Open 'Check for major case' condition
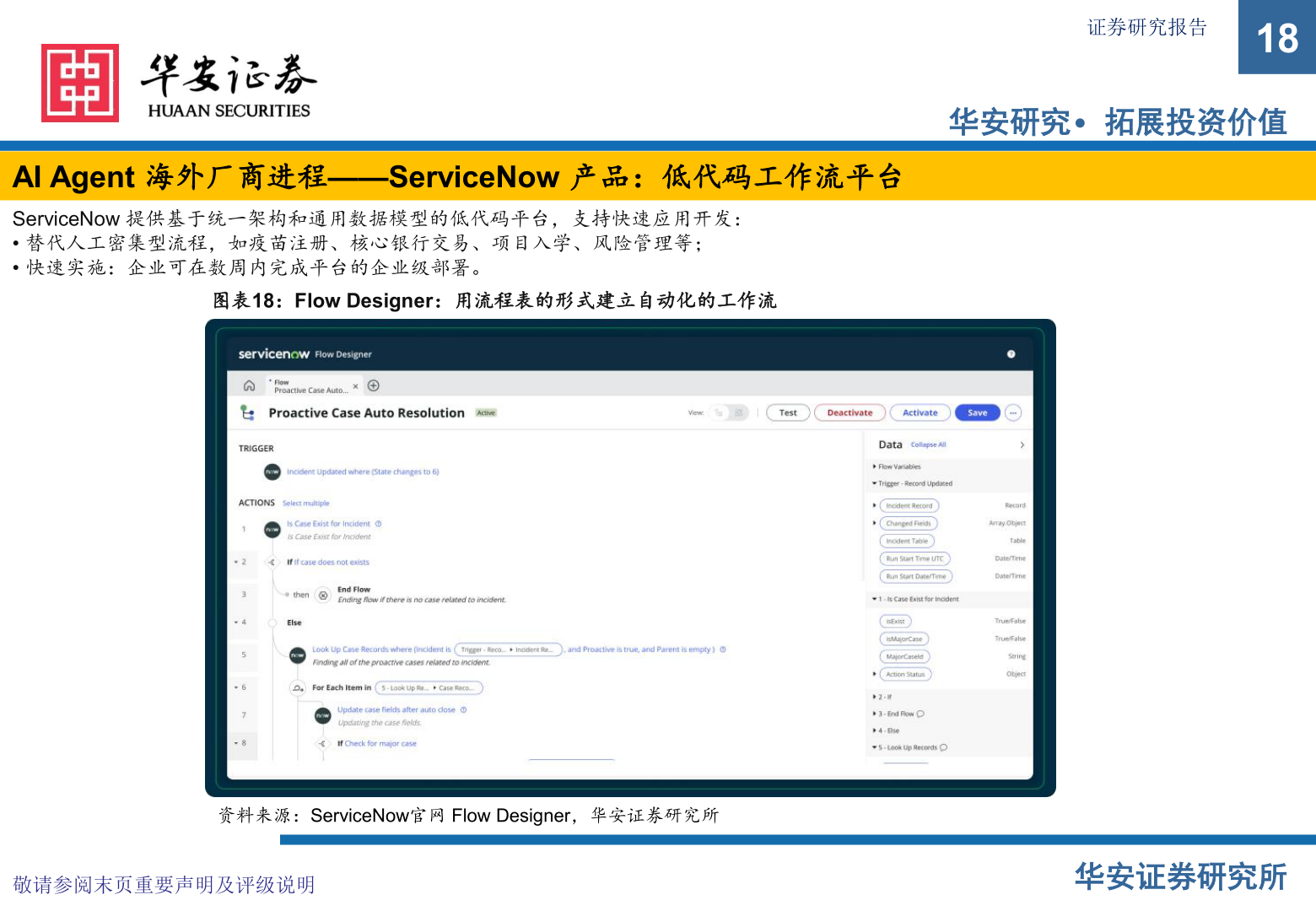The width and height of the screenshot is (1316, 911). [380, 744]
